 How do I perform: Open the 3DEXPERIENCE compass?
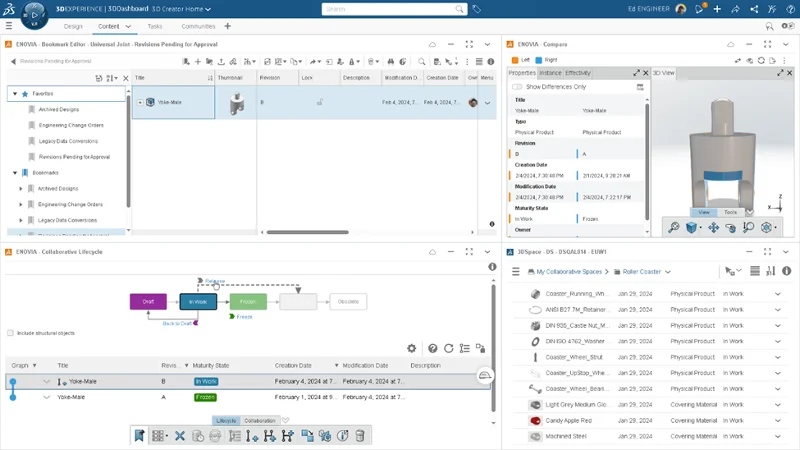point(34,15)
